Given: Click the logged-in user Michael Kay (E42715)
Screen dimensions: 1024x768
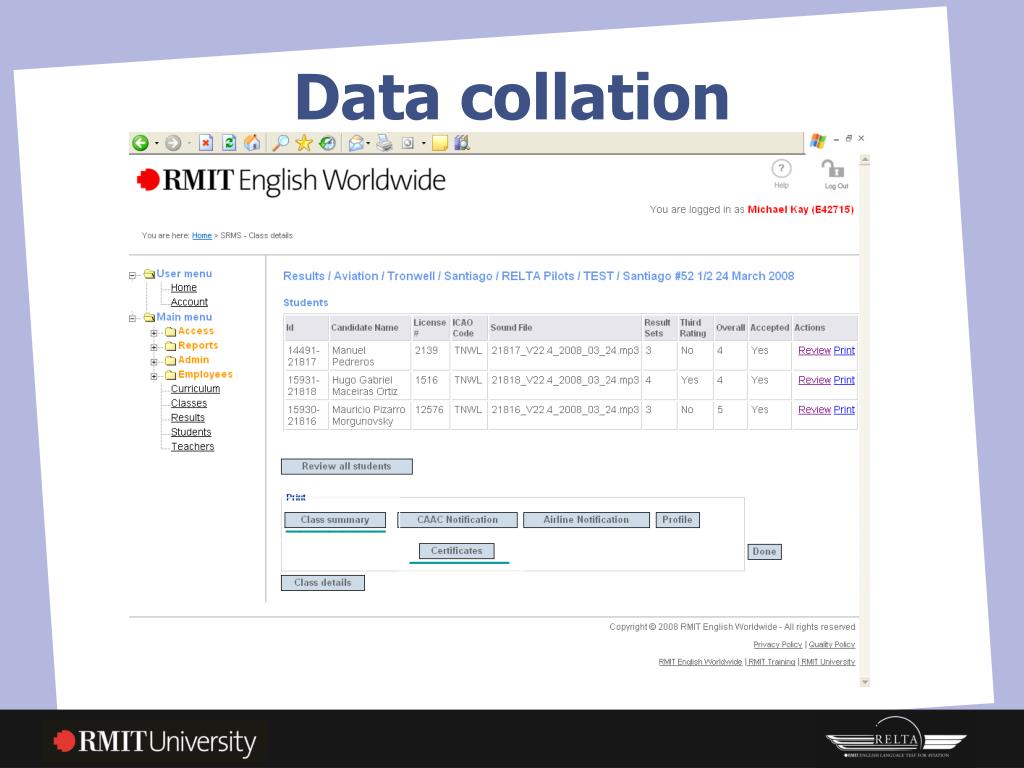Looking at the screenshot, I should (801, 210).
